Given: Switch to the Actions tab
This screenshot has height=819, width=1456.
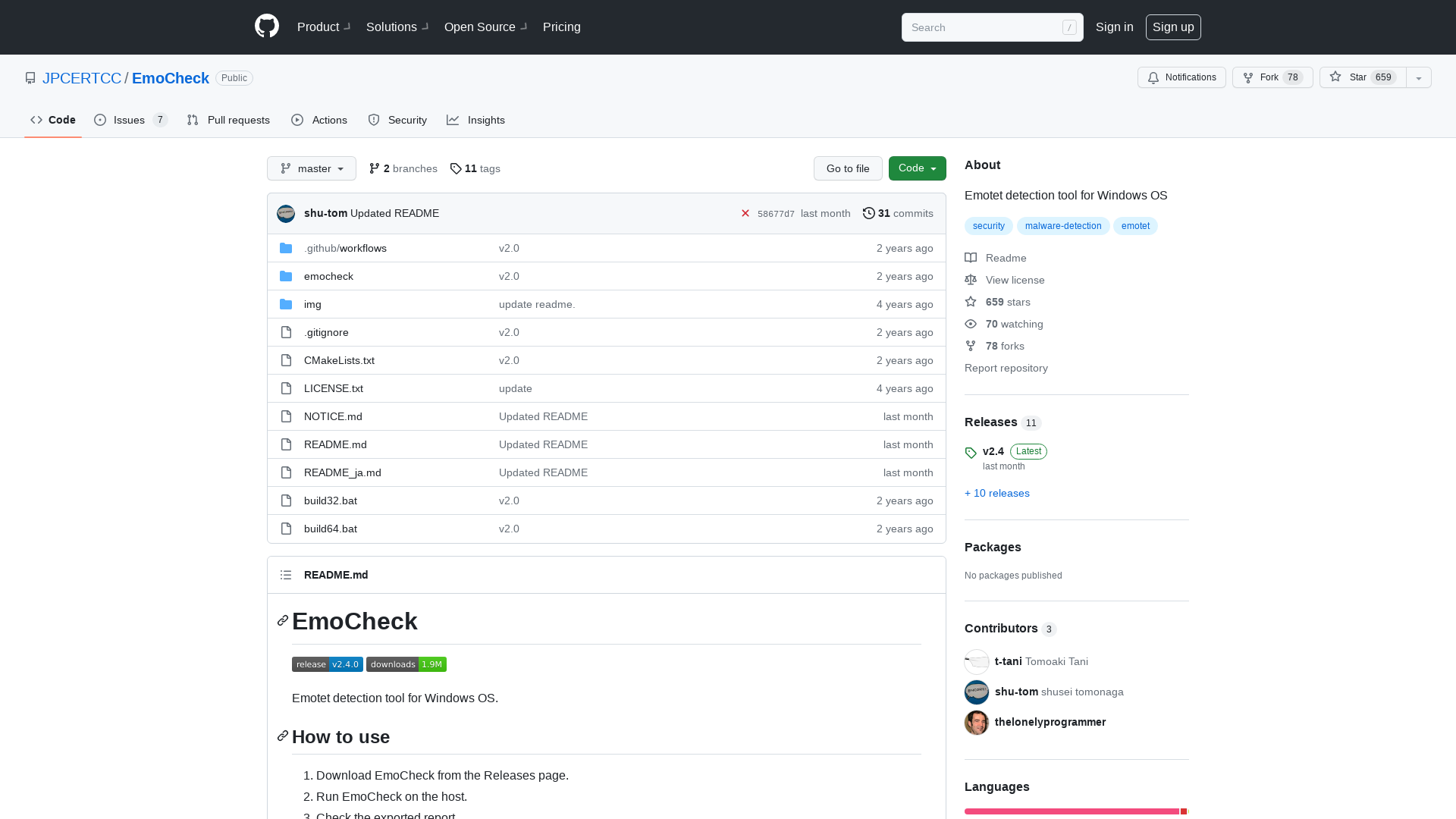Looking at the screenshot, I should pos(319,120).
